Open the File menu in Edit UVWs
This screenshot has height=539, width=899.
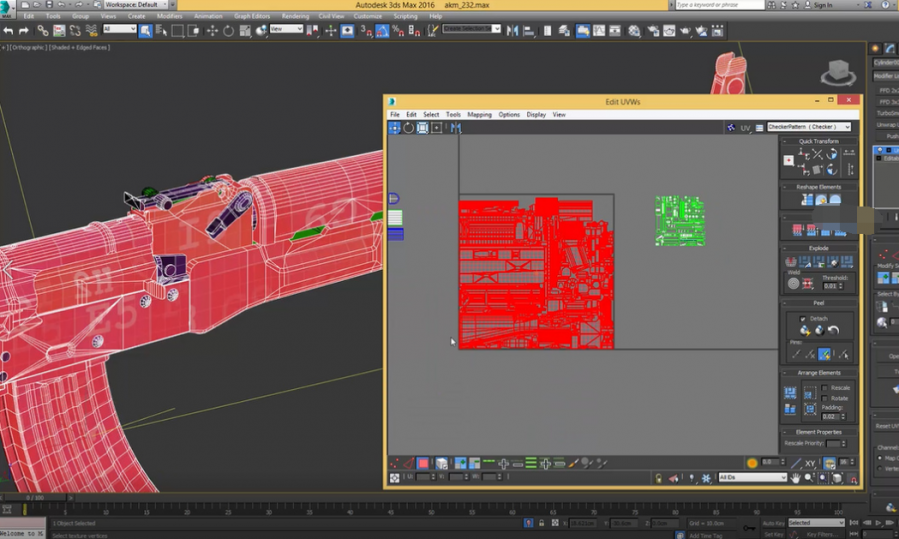point(395,115)
